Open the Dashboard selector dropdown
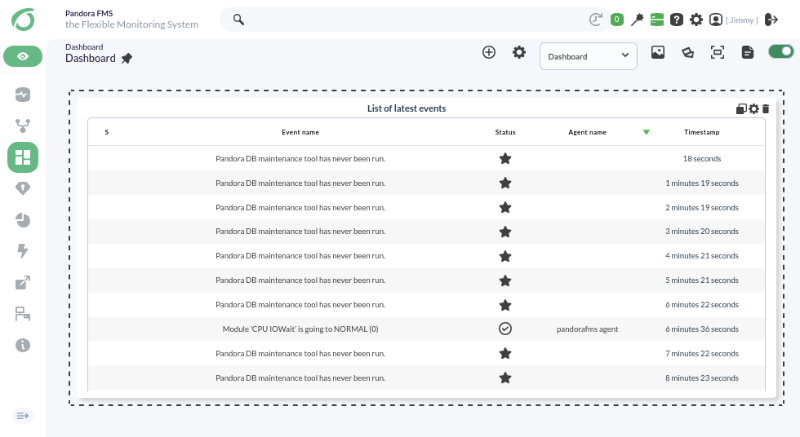The width and height of the screenshot is (800, 437). click(x=588, y=56)
